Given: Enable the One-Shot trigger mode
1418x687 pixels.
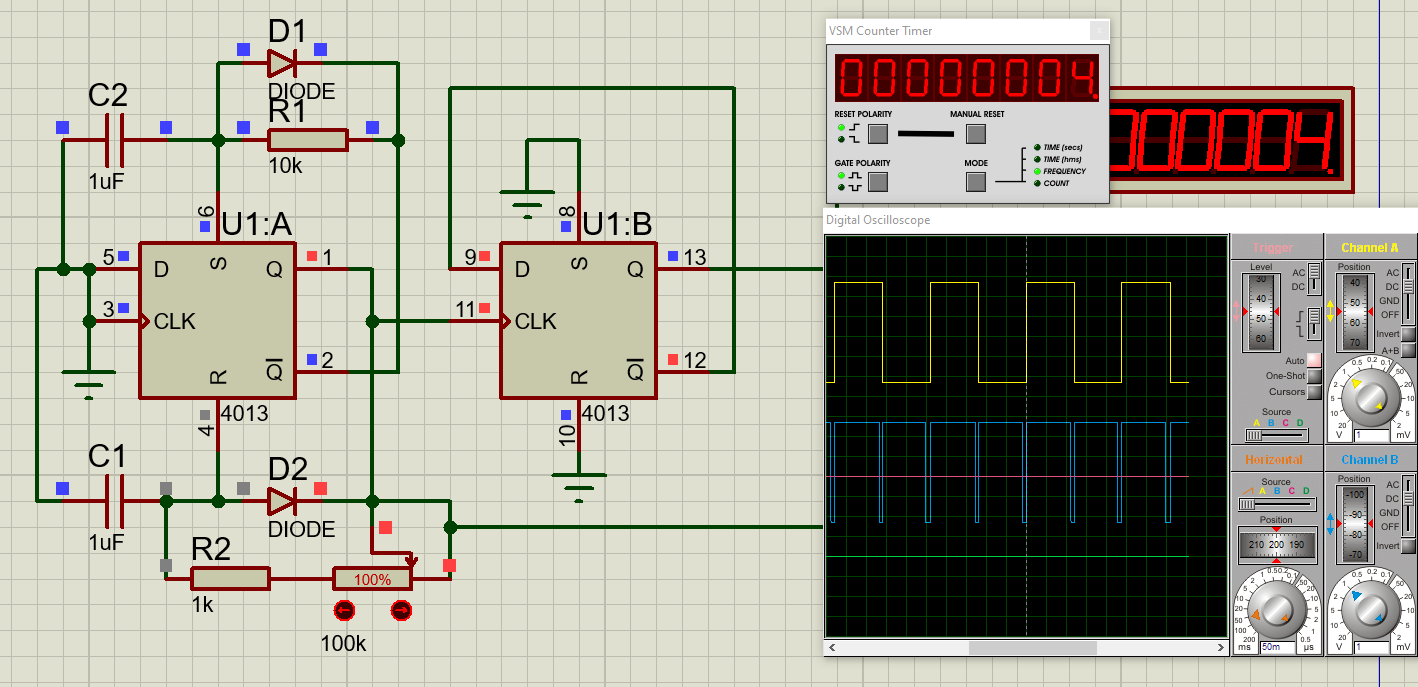Looking at the screenshot, I should 1314,376.
